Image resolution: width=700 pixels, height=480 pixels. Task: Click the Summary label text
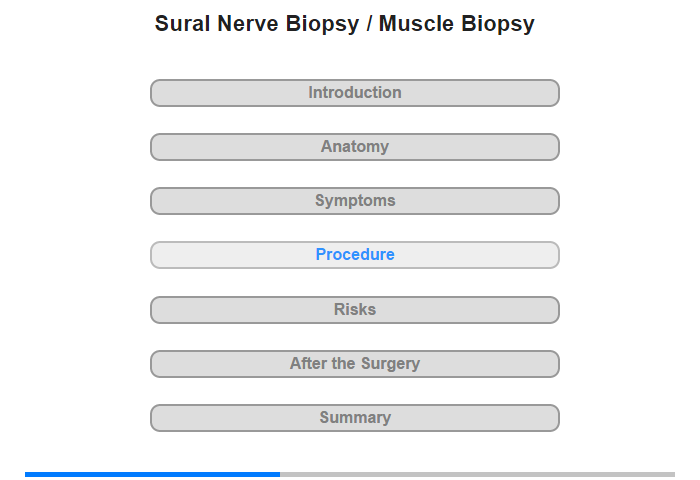click(354, 418)
